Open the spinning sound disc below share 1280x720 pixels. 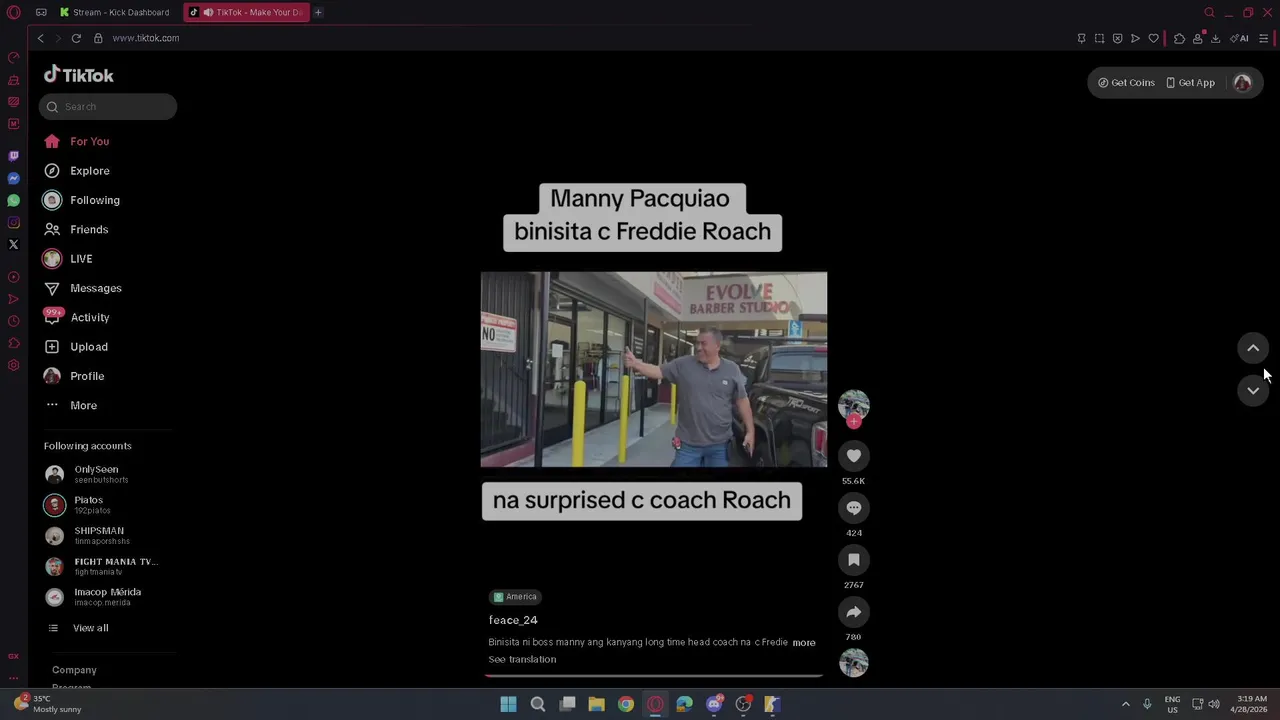[854, 663]
